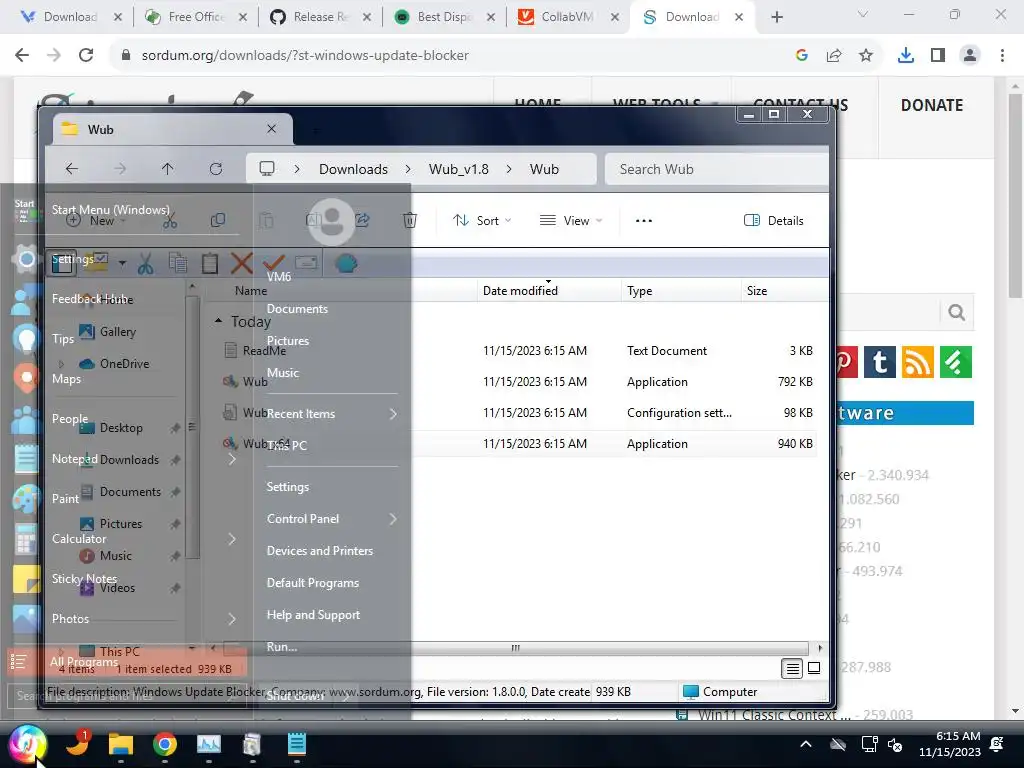Click the Explorer trash Delete icon
This screenshot has height=768, width=1024.
point(409,221)
